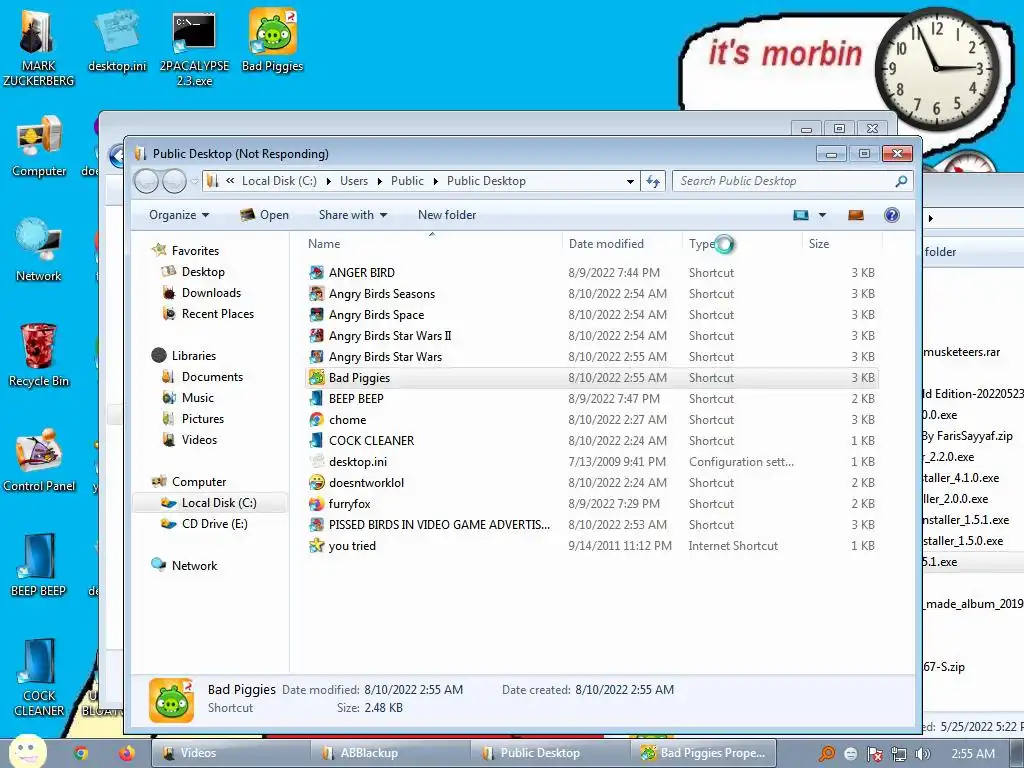This screenshot has width=1024, height=768.
Task: Select Downloads under Favorites
Action: [x=211, y=293]
